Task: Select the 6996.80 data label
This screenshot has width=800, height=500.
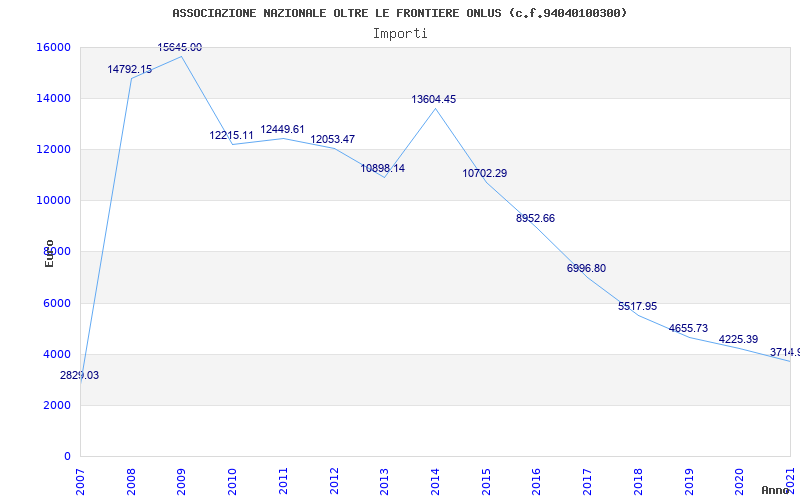Action: 586,268
